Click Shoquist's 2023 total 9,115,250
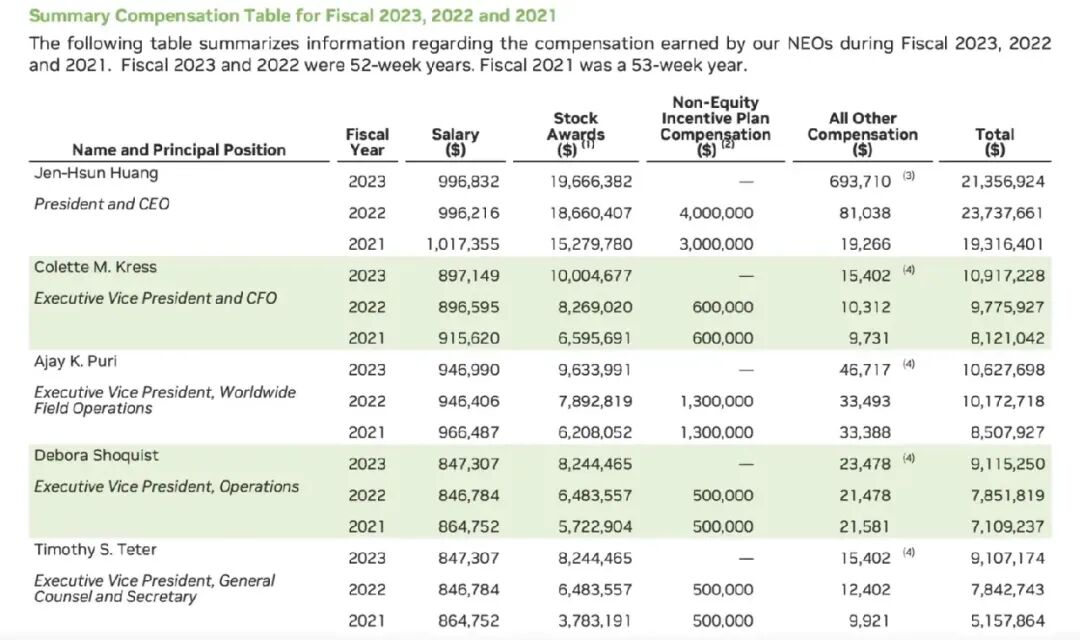Viewport: 1080px width, 640px height. pyautogui.click(x=1008, y=464)
